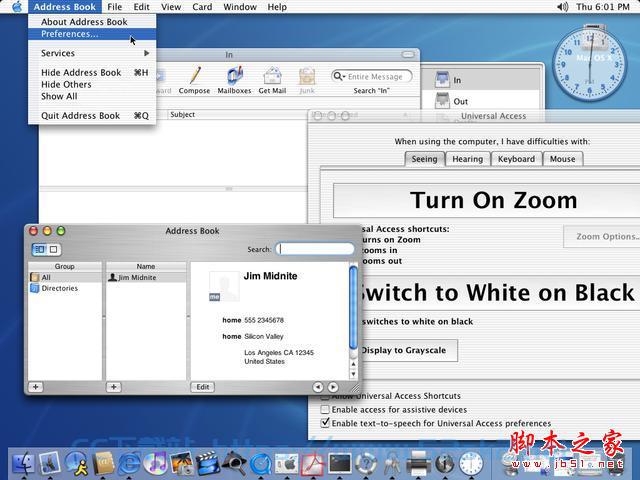The height and width of the screenshot is (480, 640).
Task: Go to previous card arrow in Address Book
Action: (x=318, y=387)
